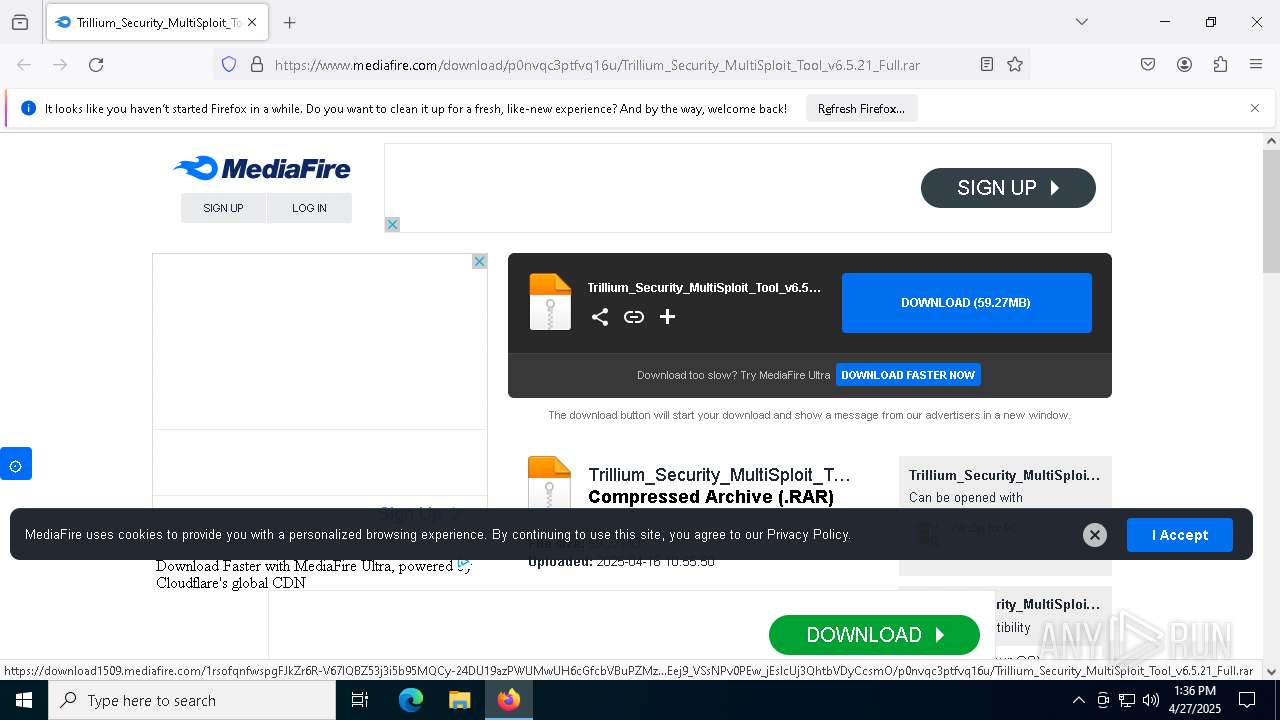This screenshot has width=1280, height=720.
Task: Go back to the previous page
Action: point(24,64)
